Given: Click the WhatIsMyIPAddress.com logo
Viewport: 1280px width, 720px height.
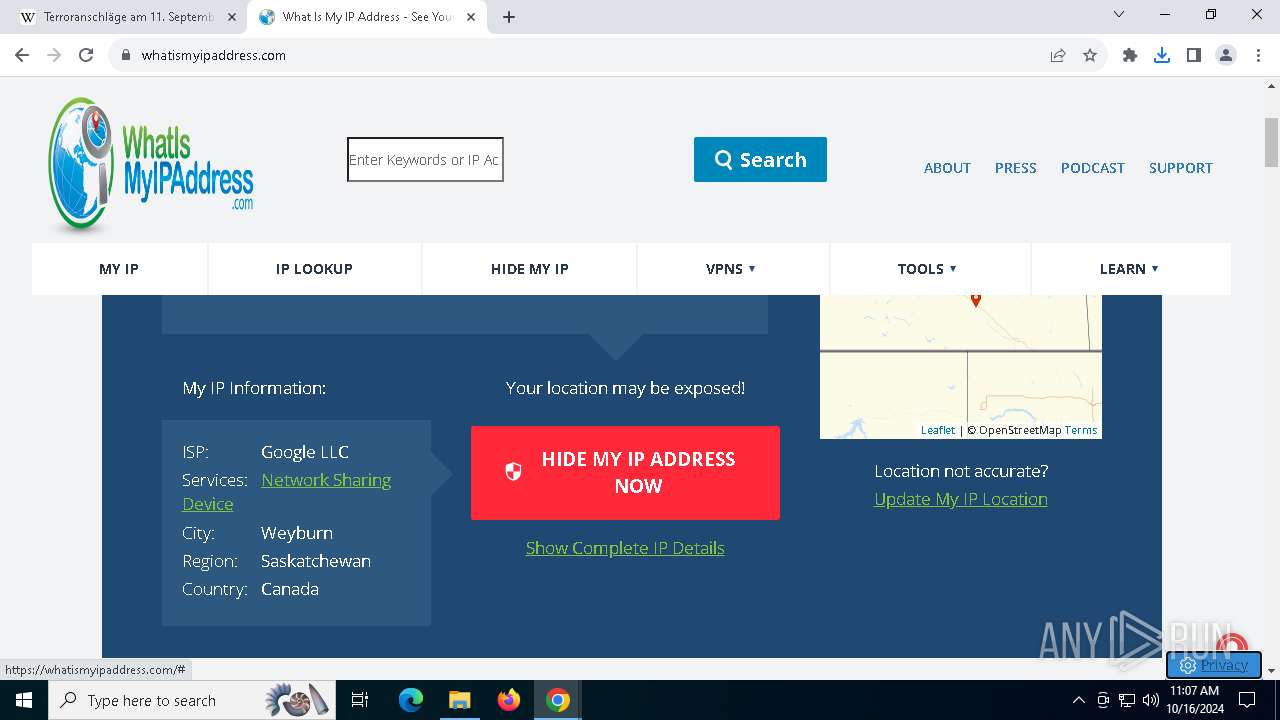Looking at the screenshot, I should (150, 164).
